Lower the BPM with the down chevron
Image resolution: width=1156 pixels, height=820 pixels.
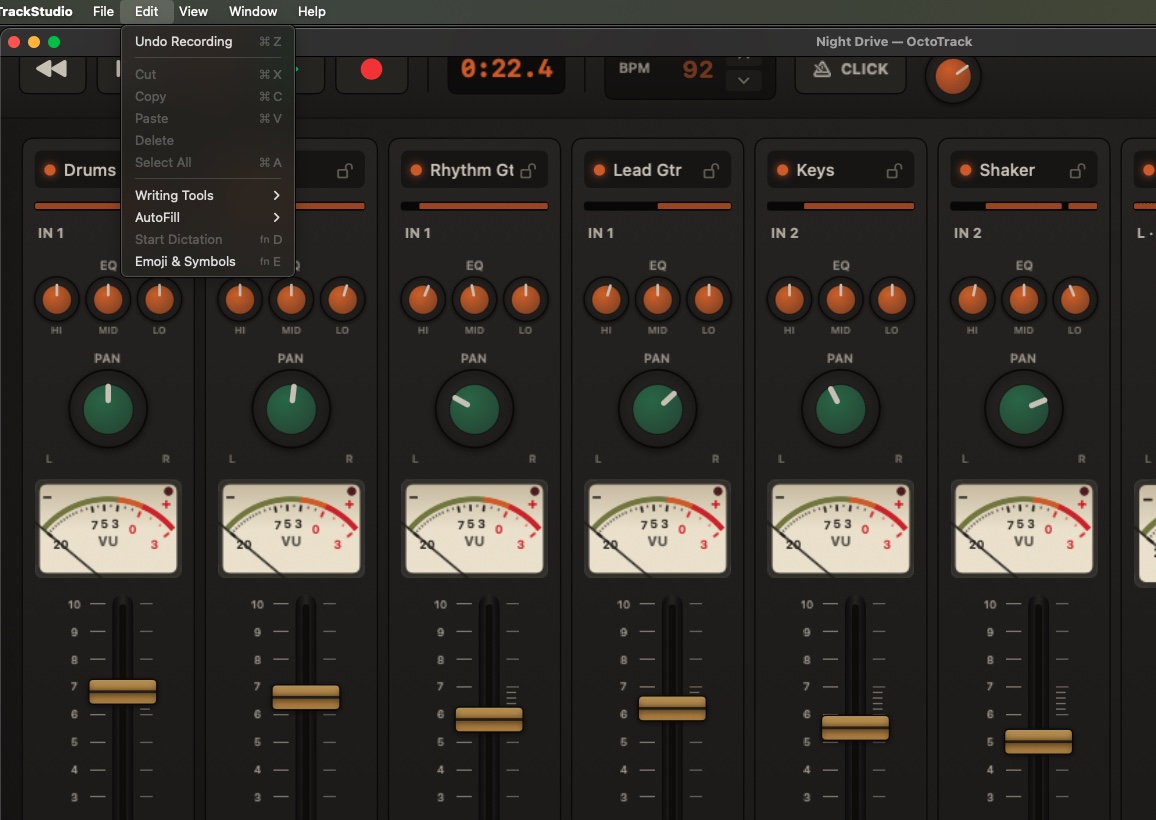[x=743, y=80]
